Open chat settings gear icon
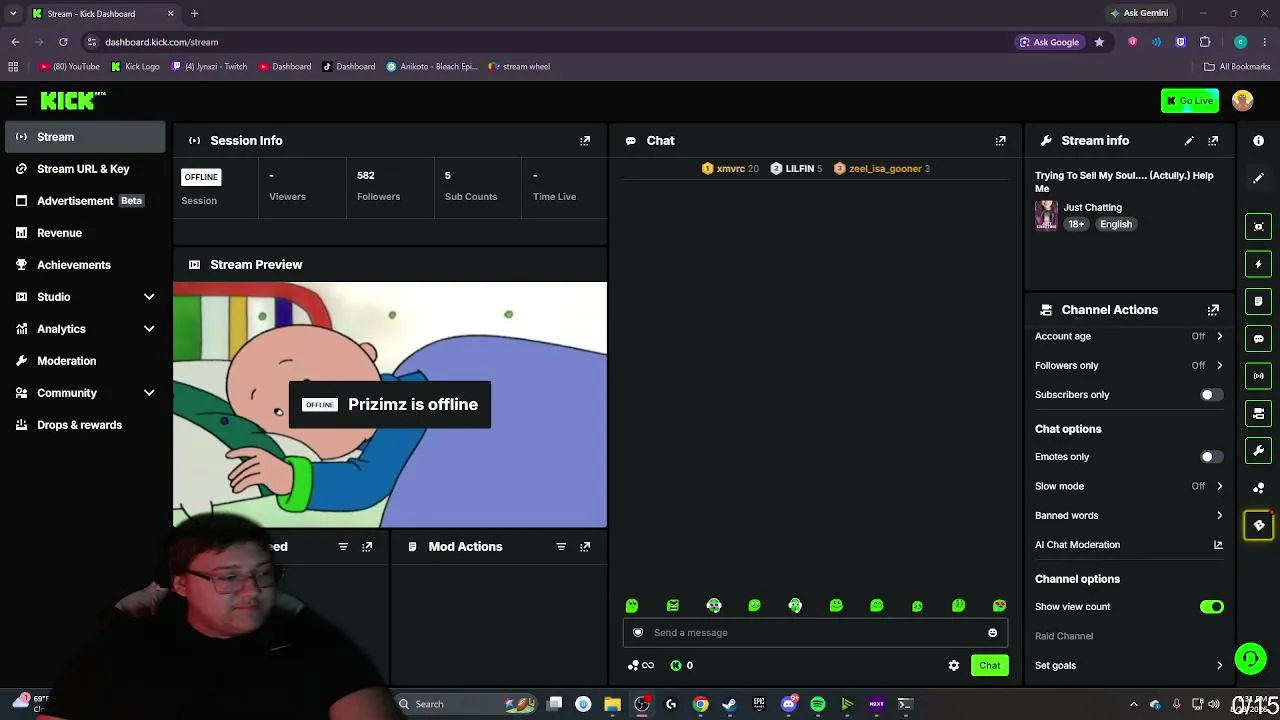 [x=954, y=666]
